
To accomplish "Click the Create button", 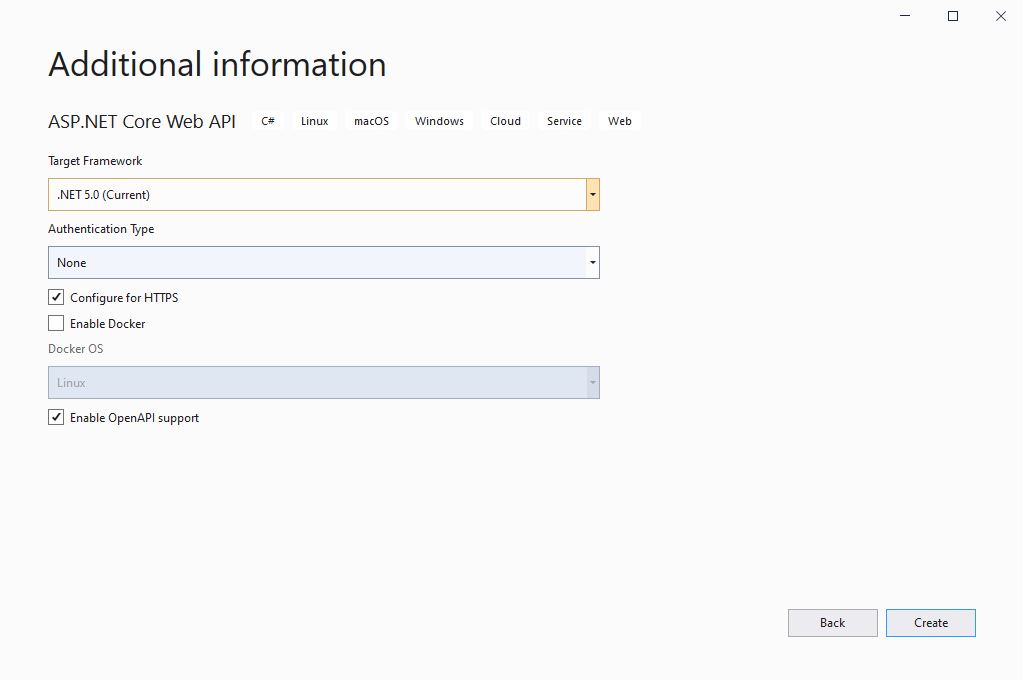I will pos(930,623).
